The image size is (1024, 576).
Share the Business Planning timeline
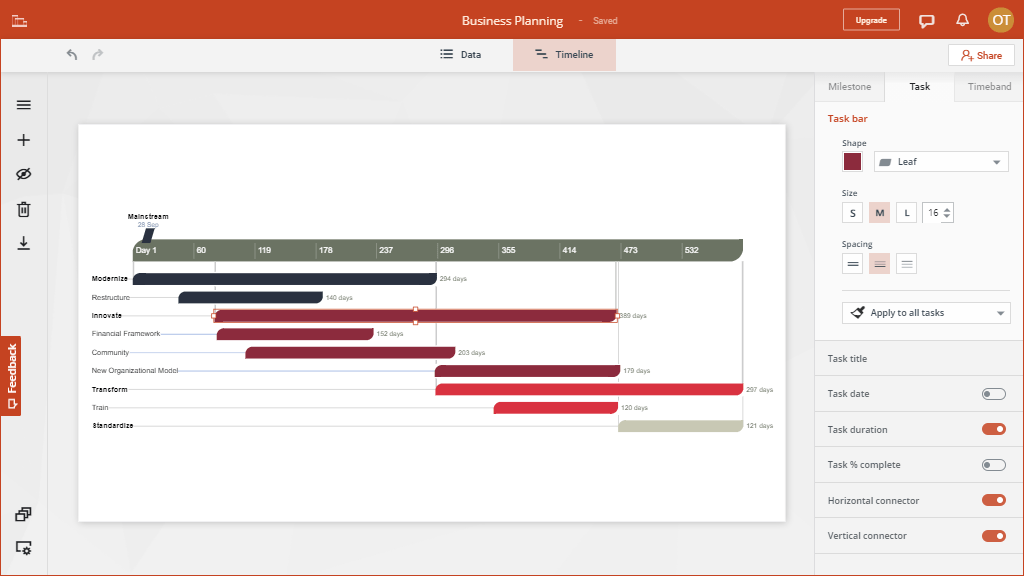coord(980,55)
